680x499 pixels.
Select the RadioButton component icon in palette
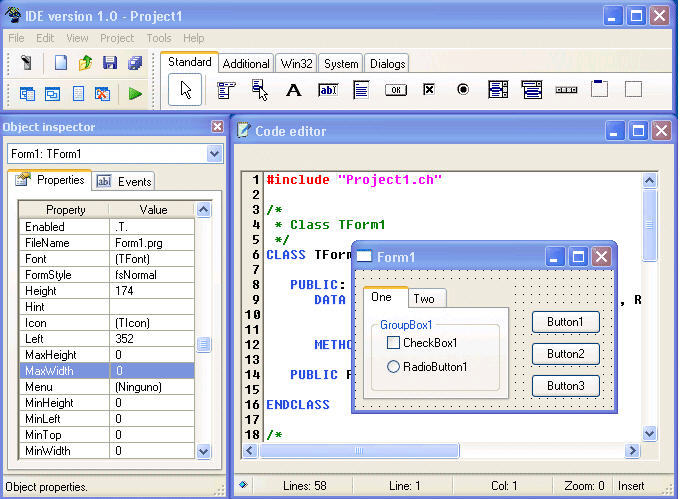pos(463,89)
